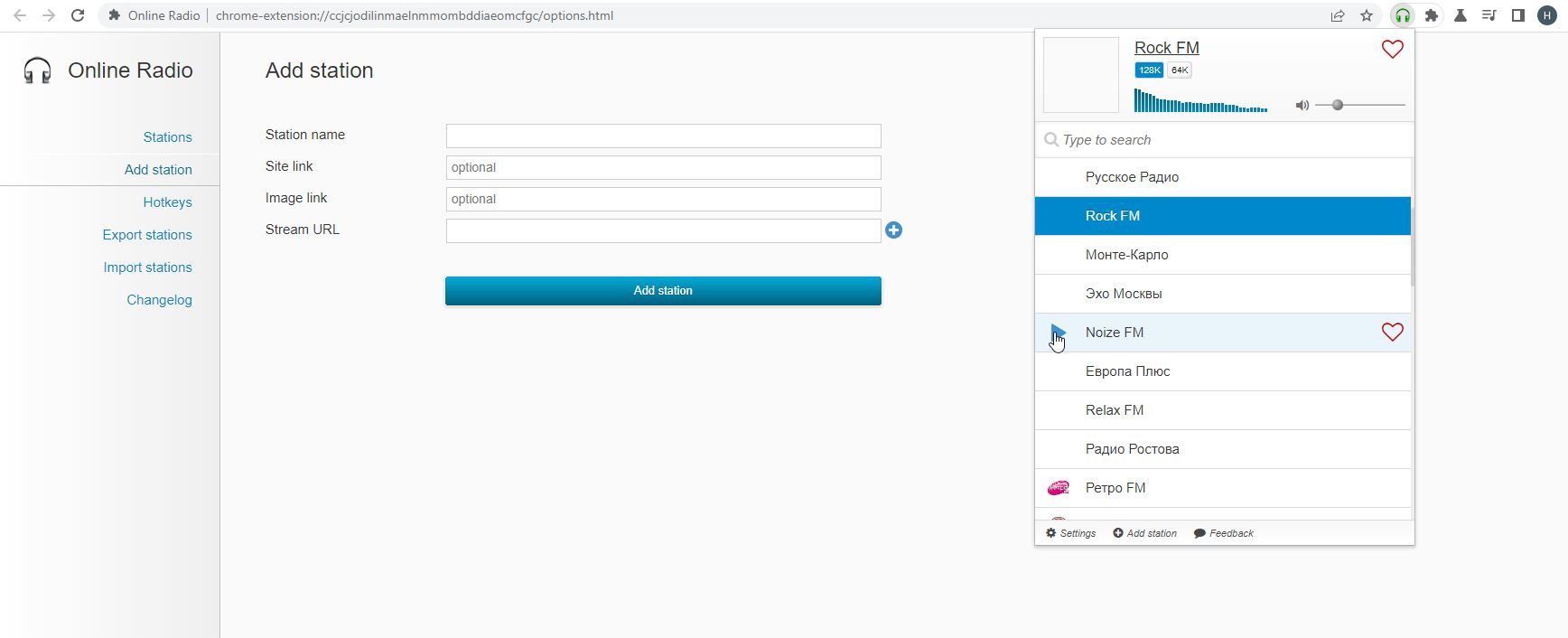Click the Online Radio headphones extension icon
Image resolution: width=1568 pixels, height=638 pixels.
click(1403, 15)
